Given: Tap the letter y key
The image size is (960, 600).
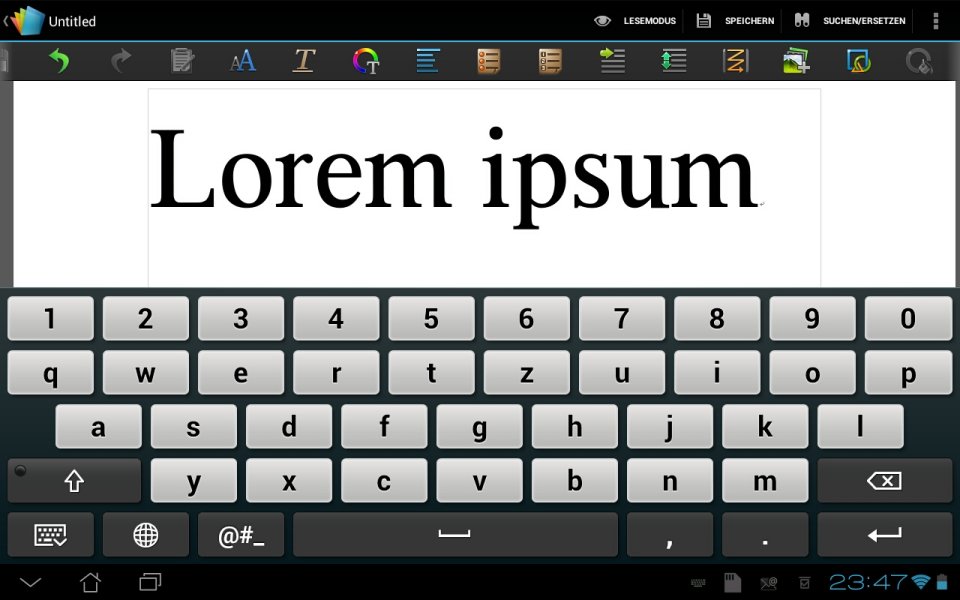Looking at the screenshot, I should [193, 481].
